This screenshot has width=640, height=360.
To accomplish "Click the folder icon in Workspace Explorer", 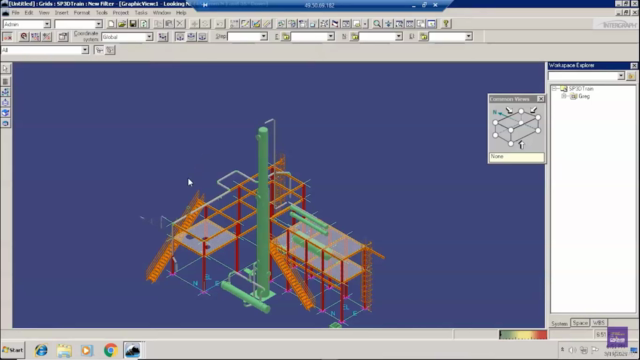I will pyautogui.click(x=631, y=76).
